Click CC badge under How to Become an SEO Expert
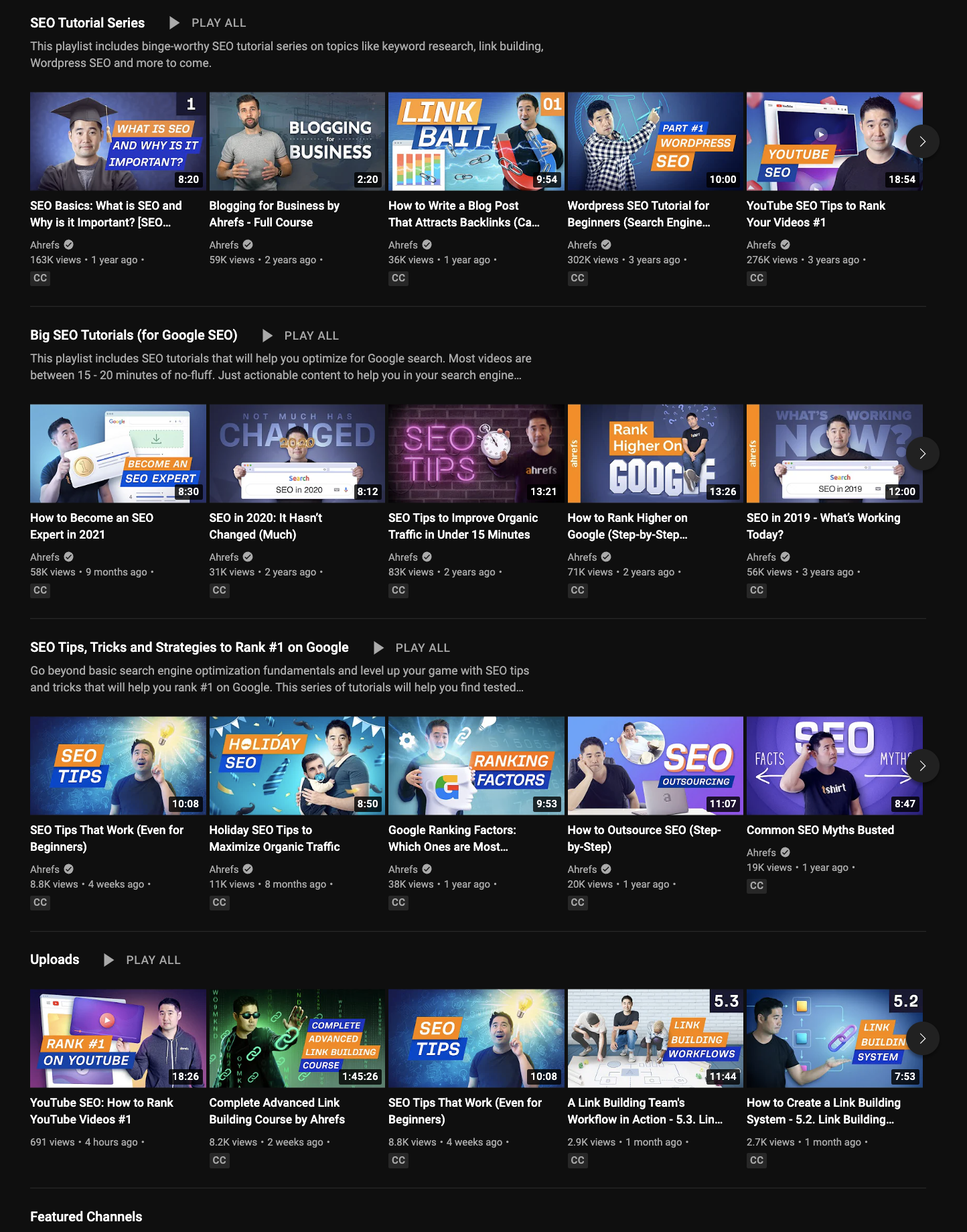This screenshot has width=967, height=1232. click(40, 590)
